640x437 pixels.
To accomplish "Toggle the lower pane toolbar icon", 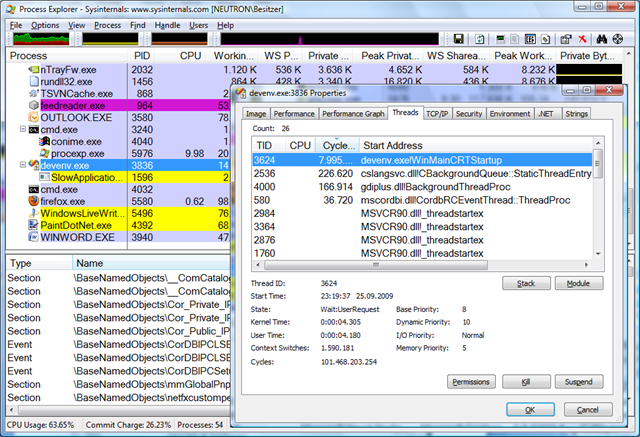I will coord(530,39).
